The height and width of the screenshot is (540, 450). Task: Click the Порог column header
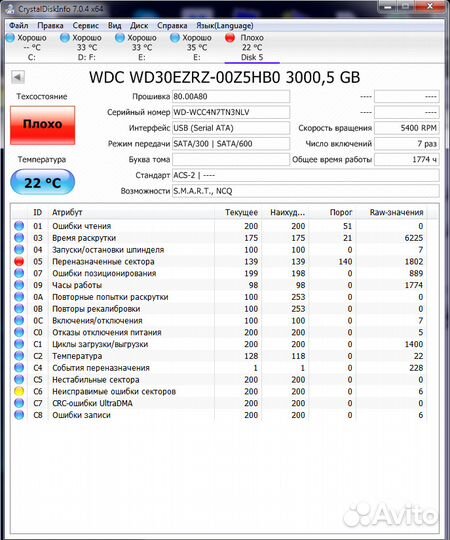[333, 212]
